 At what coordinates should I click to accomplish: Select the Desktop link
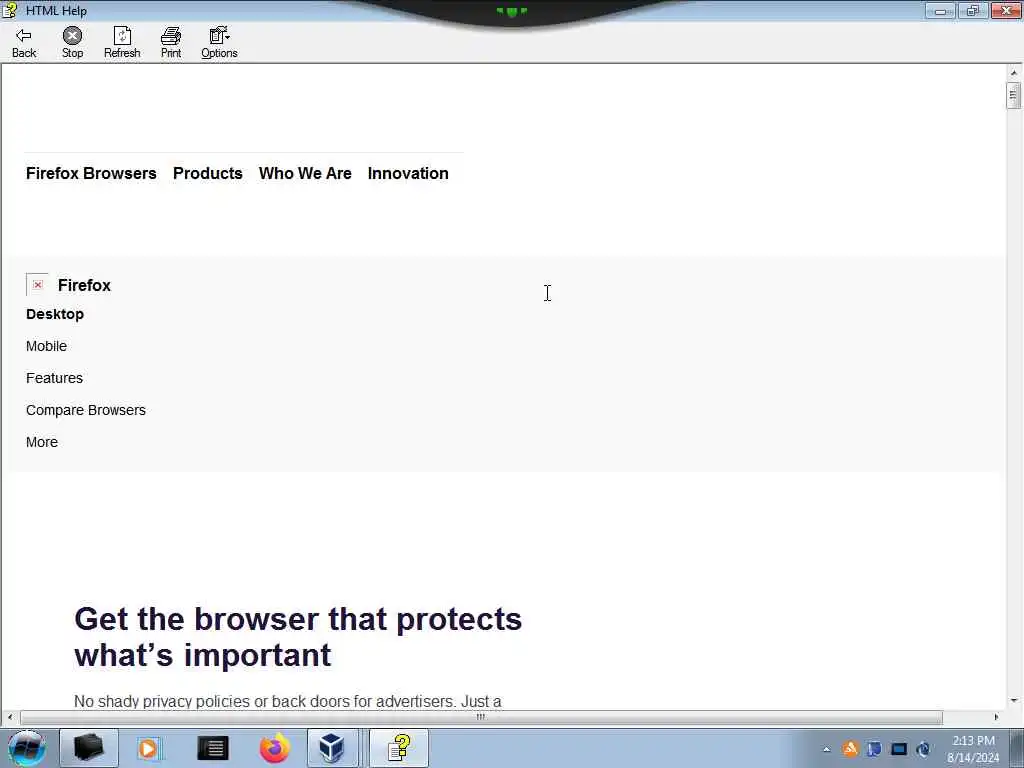coord(55,314)
